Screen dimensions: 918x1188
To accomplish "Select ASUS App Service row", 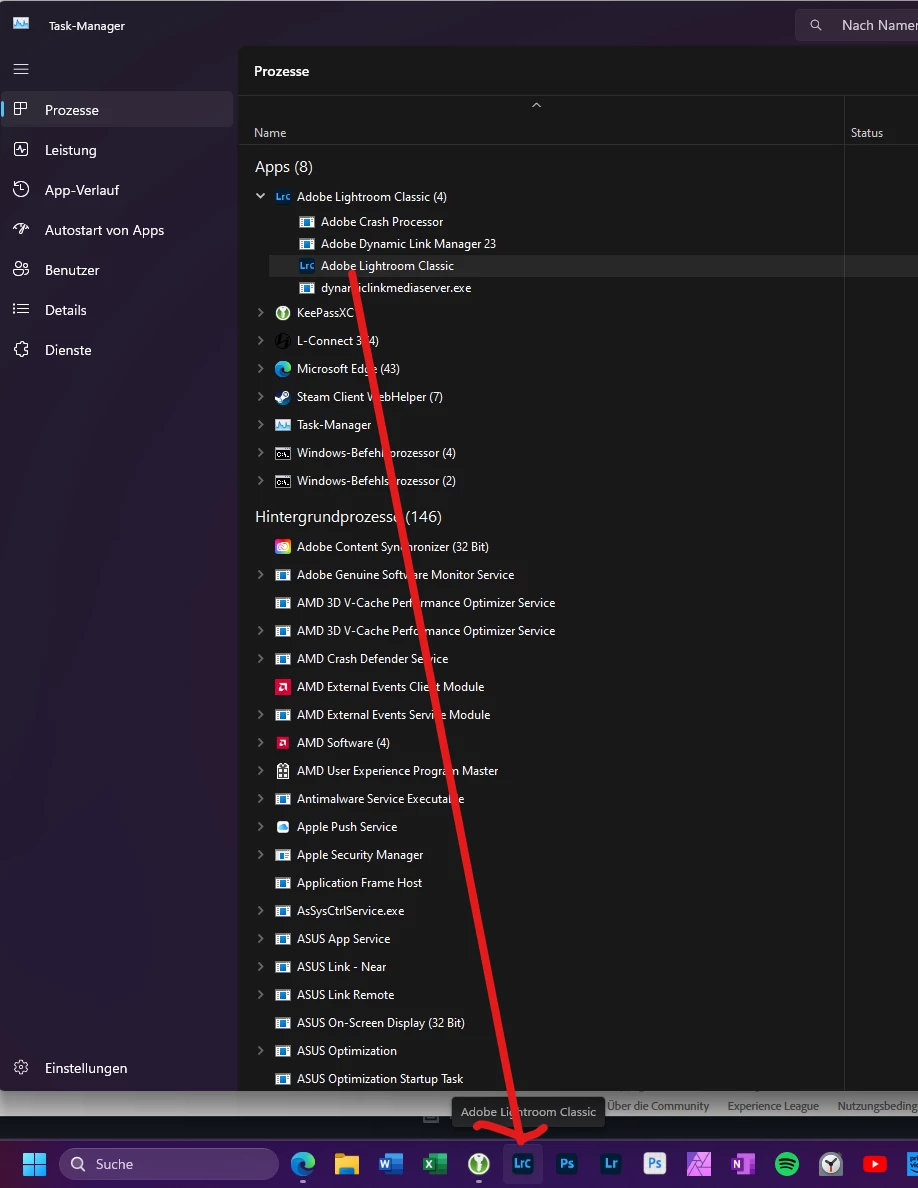I will 343,939.
